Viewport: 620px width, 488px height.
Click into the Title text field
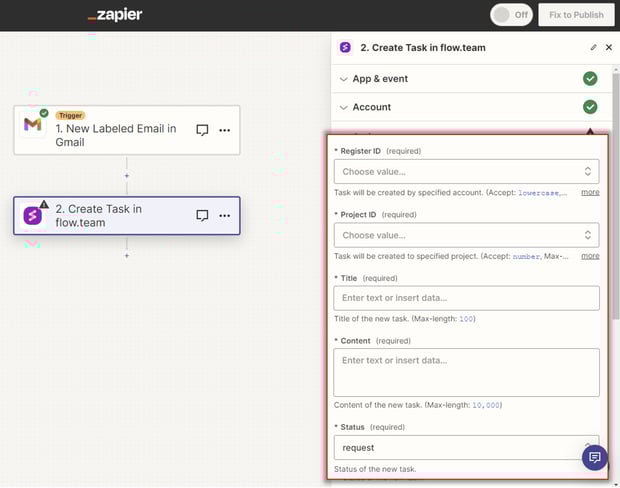pos(466,298)
